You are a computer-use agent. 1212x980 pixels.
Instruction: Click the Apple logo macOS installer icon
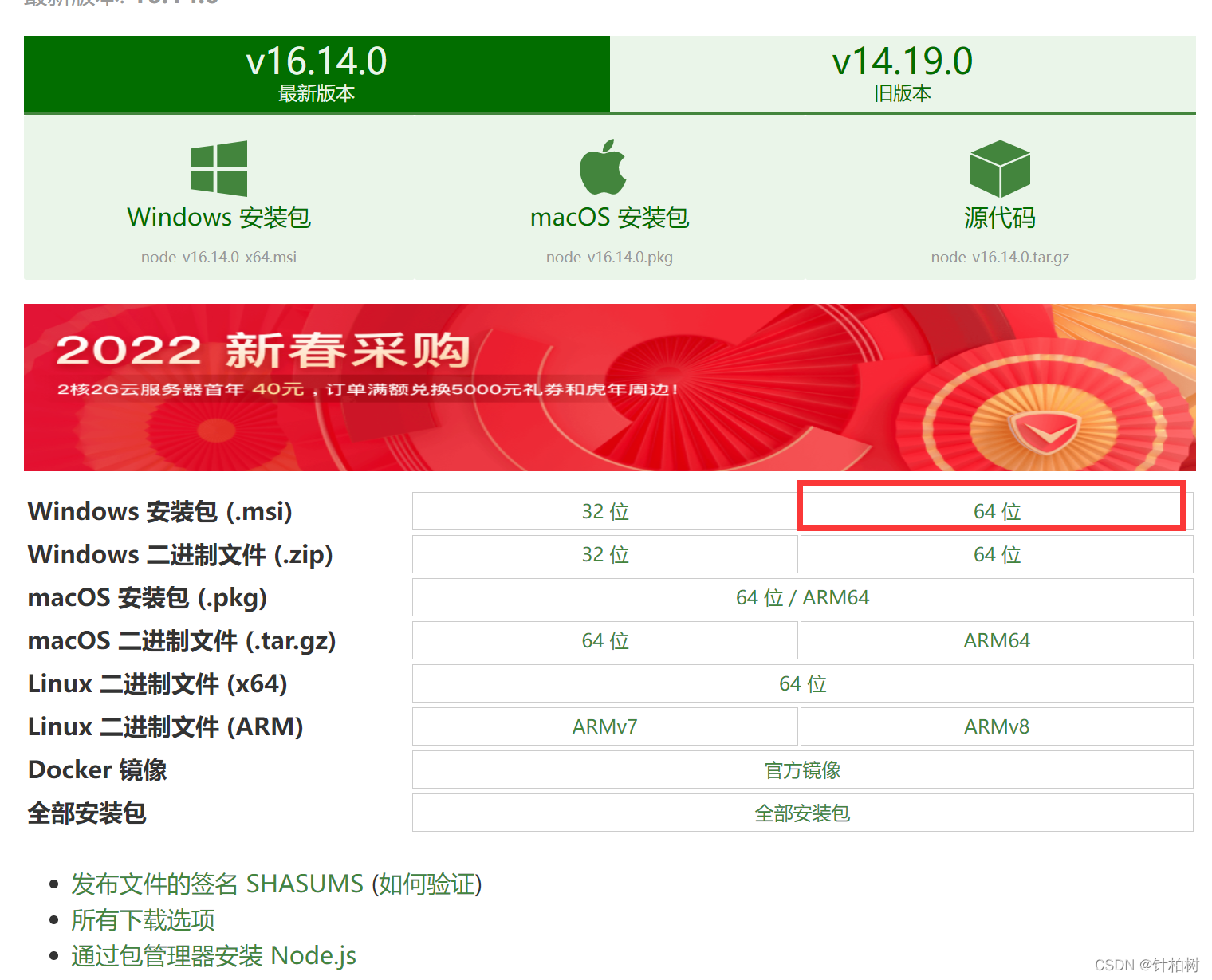click(603, 167)
